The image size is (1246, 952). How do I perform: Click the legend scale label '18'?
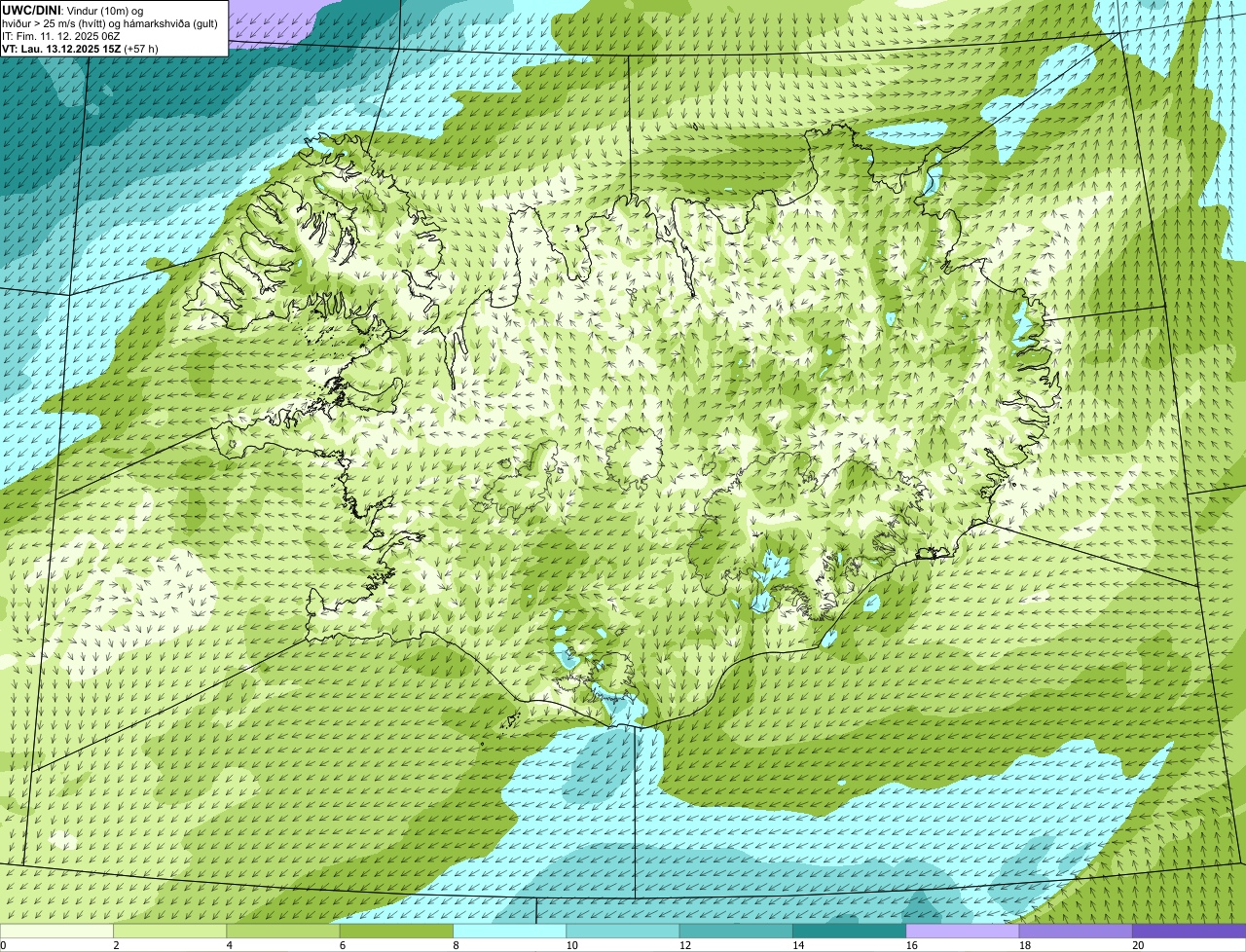[x=1024, y=945]
